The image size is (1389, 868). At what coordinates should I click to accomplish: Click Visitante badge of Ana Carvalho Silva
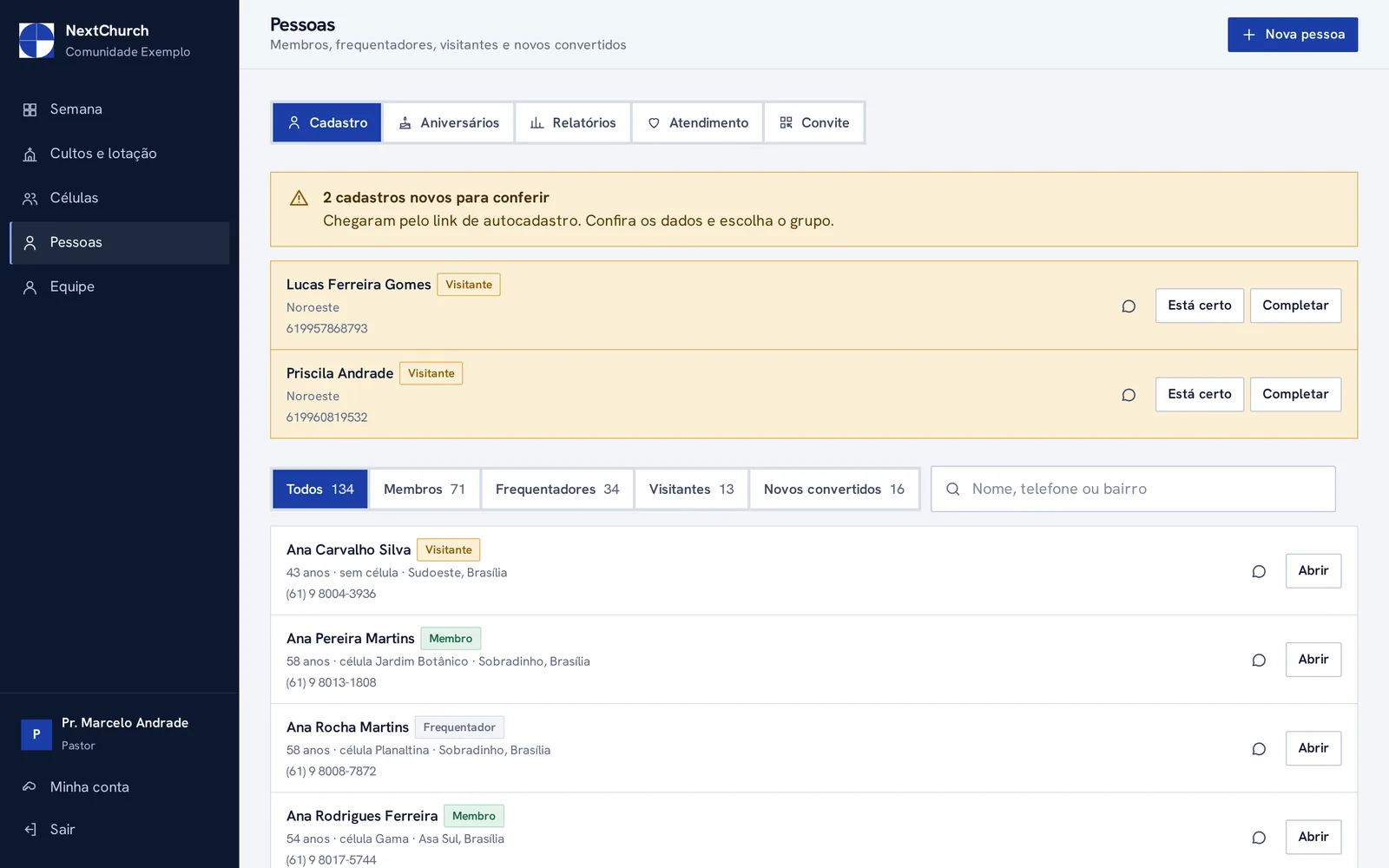[x=449, y=549]
